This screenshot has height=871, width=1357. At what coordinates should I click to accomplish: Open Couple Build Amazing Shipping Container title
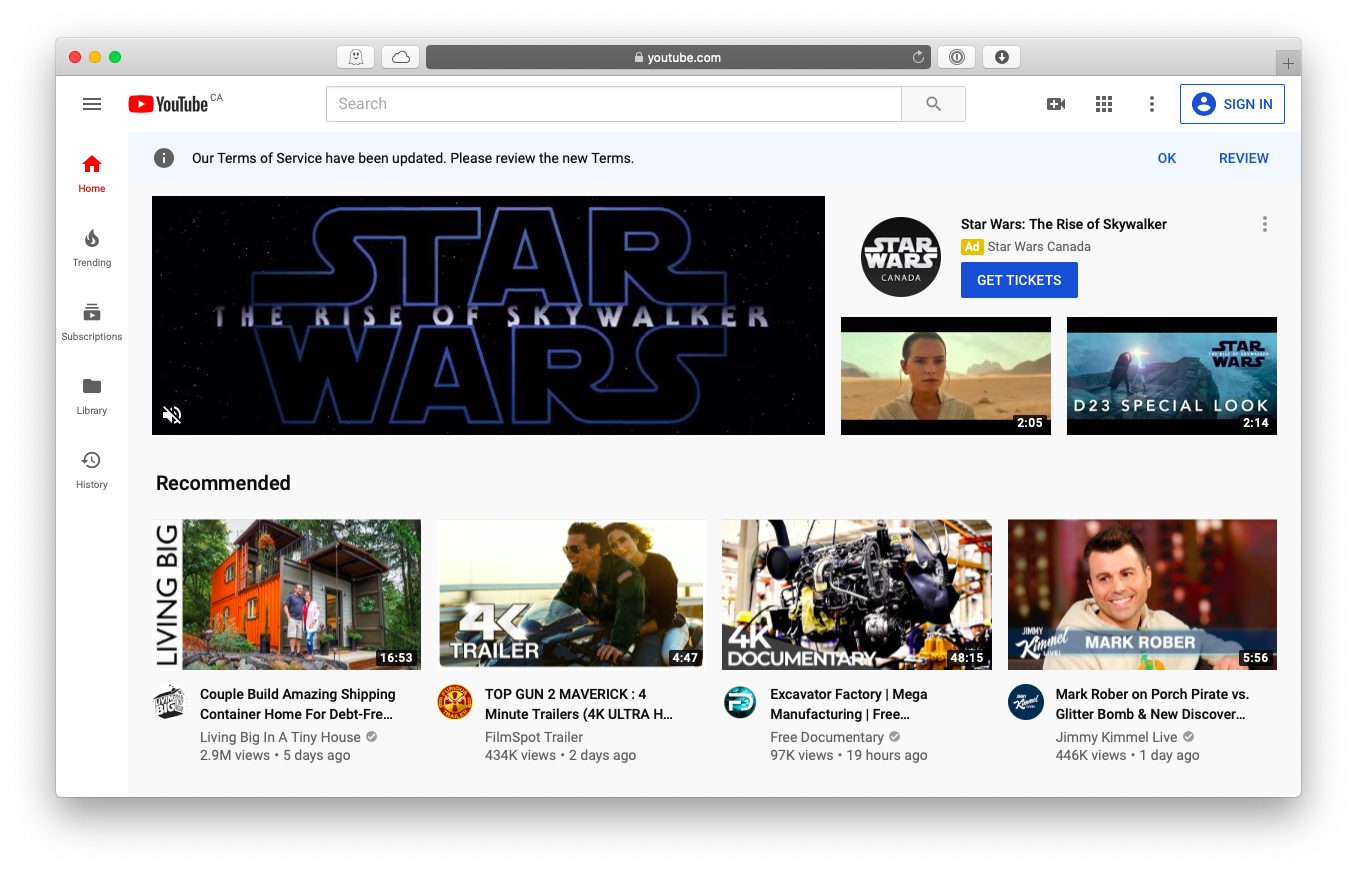pyautogui.click(x=298, y=704)
